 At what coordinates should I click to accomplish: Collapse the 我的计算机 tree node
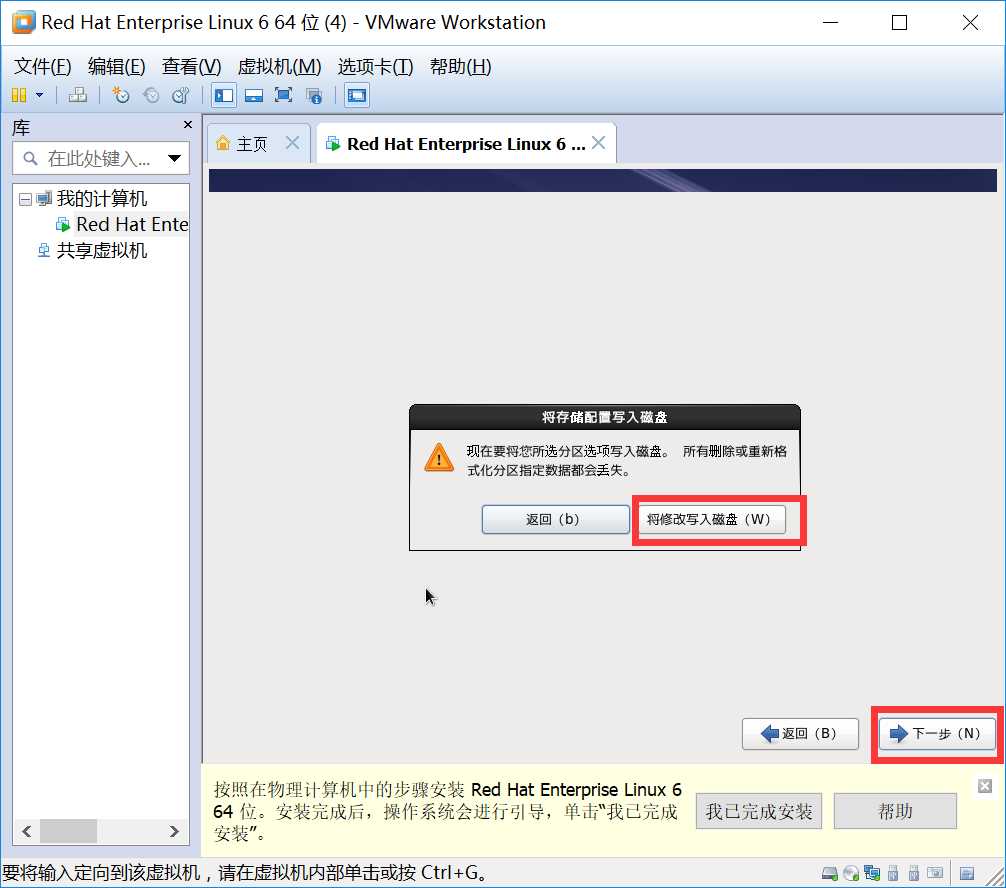point(25,200)
